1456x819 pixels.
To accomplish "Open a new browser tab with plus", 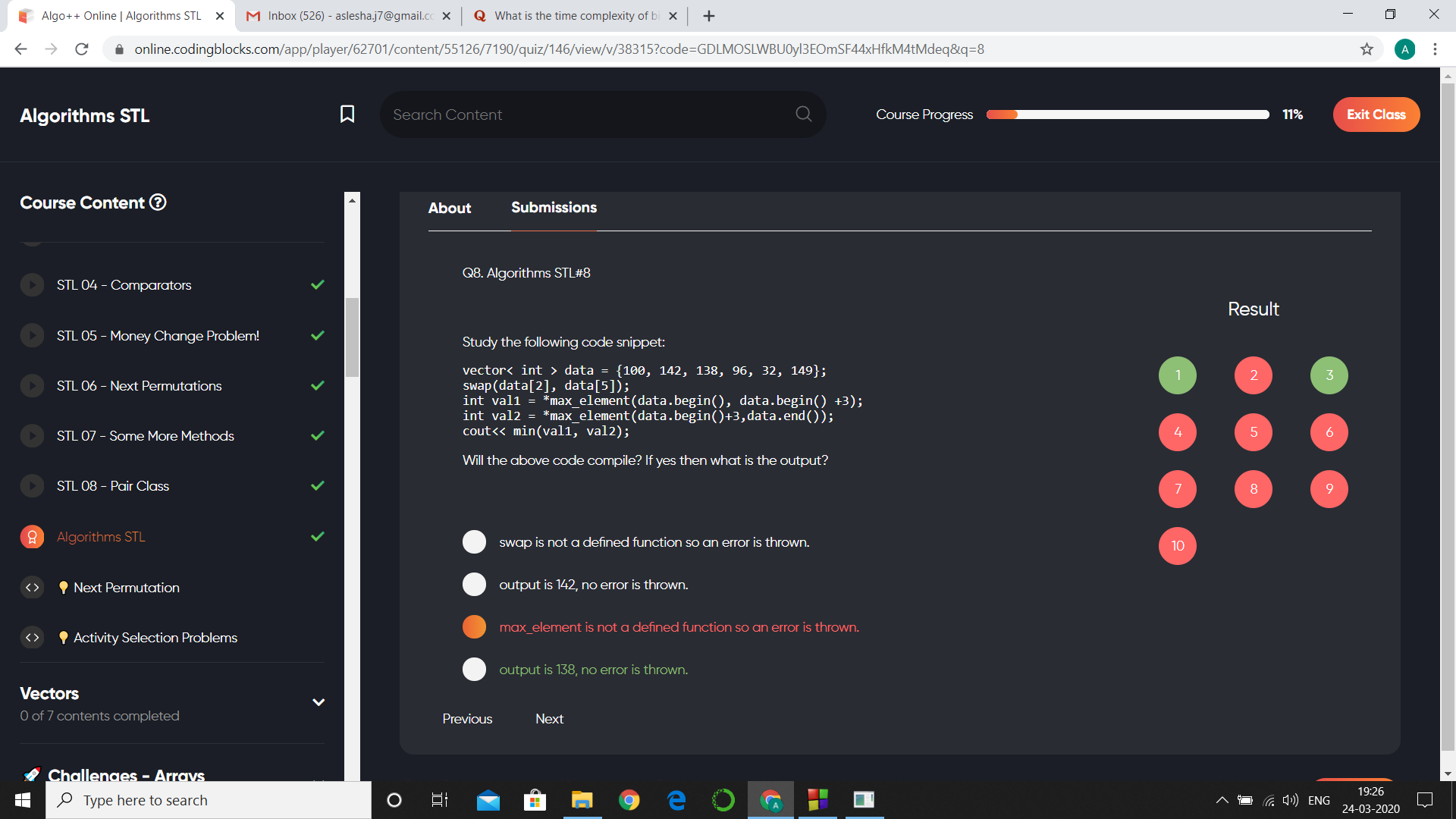I will tap(709, 16).
